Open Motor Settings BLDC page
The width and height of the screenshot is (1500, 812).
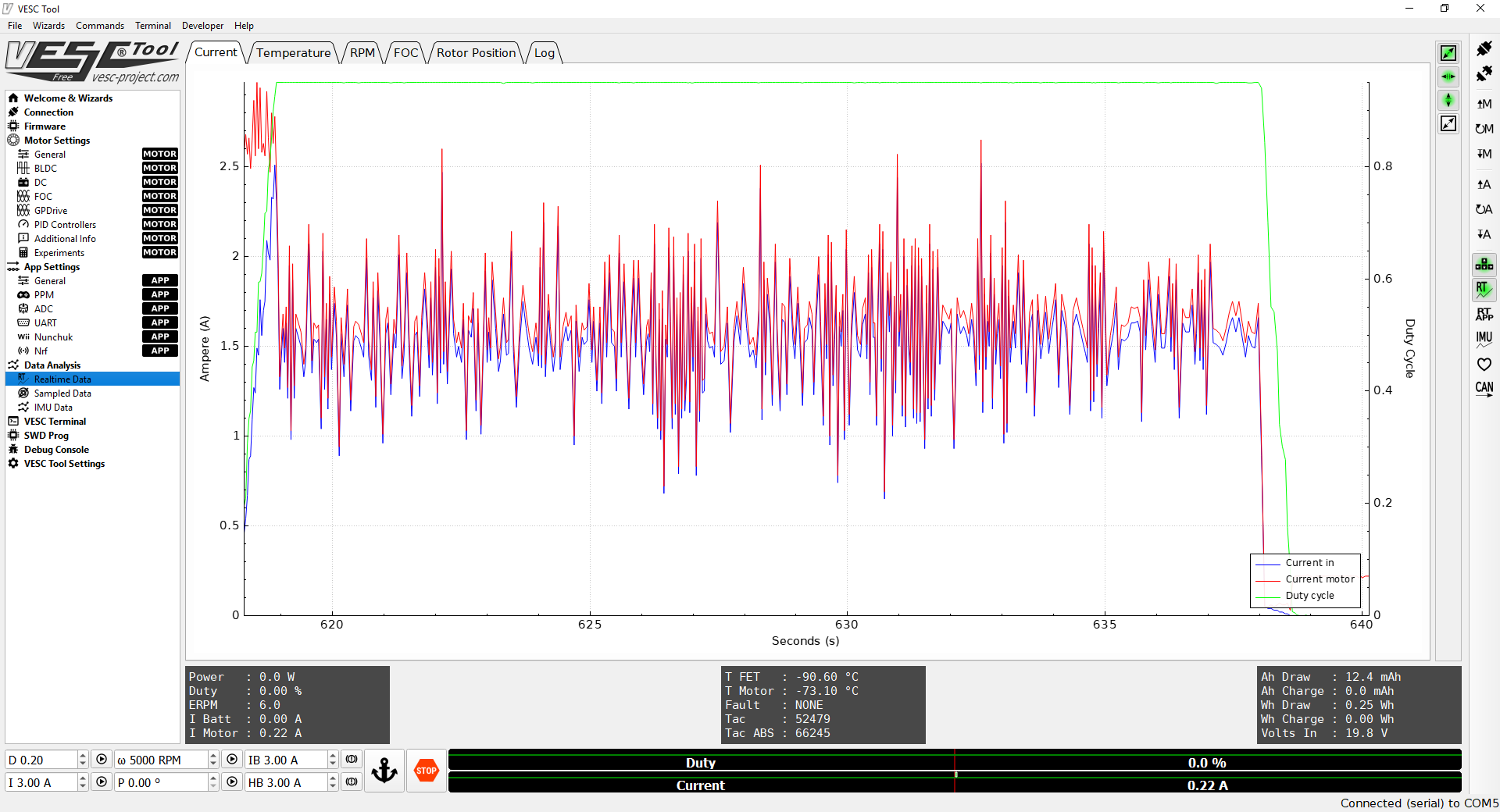[45, 169]
